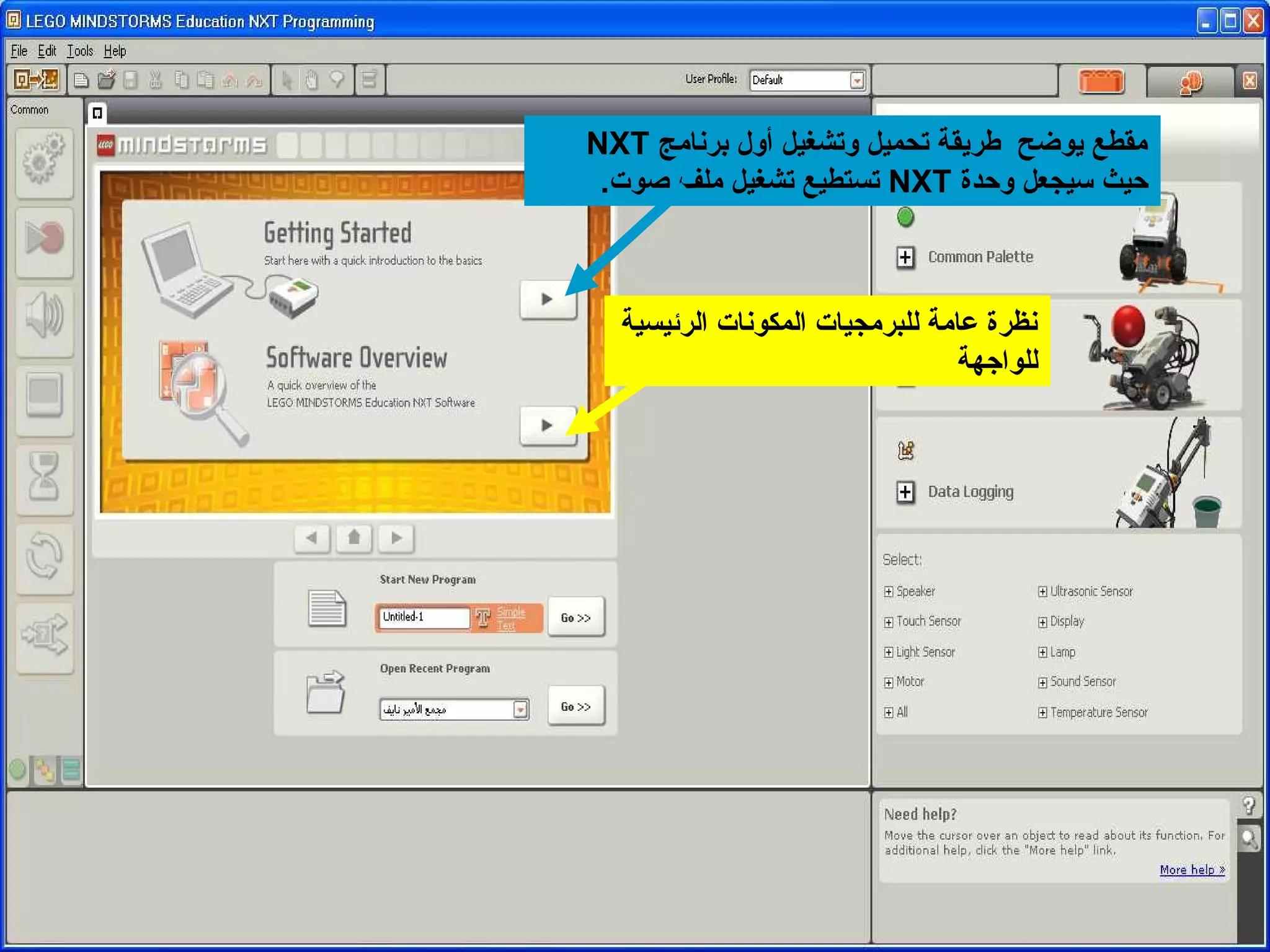Toggle the Ultrasonic Sensor selection box
This screenshot has height=952, width=1270.
coord(1042,591)
